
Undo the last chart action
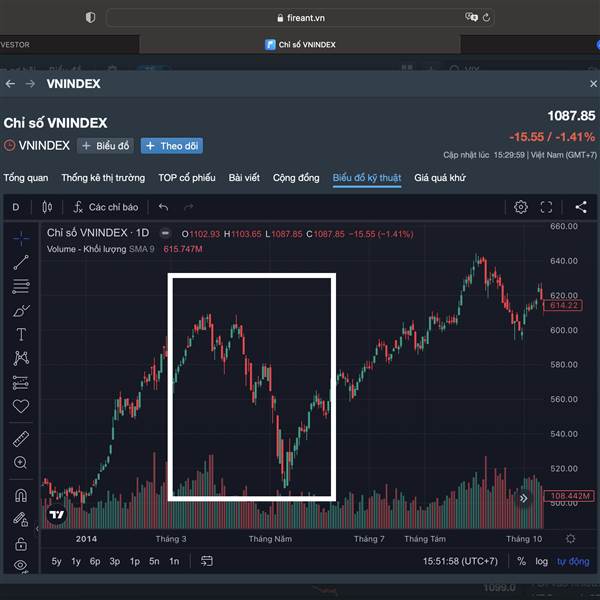[x=163, y=207]
